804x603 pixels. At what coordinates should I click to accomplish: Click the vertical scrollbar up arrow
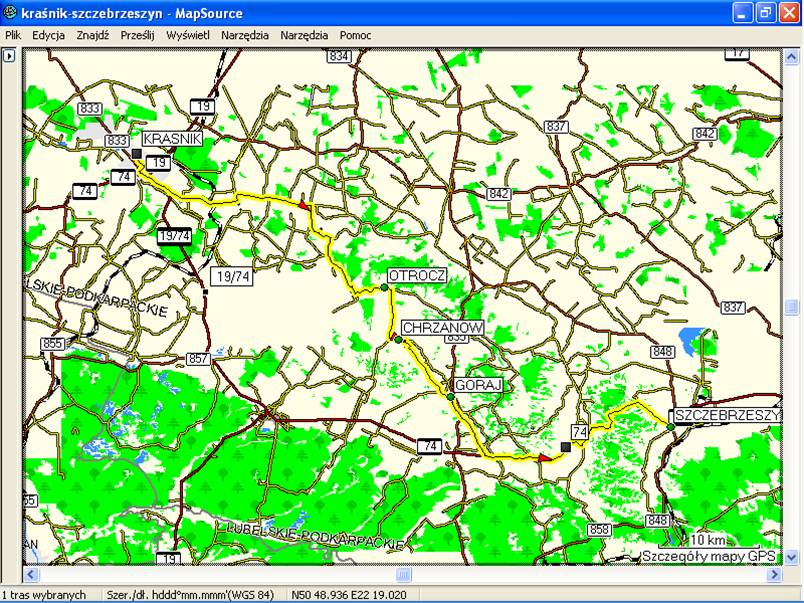tap(791, 57)
